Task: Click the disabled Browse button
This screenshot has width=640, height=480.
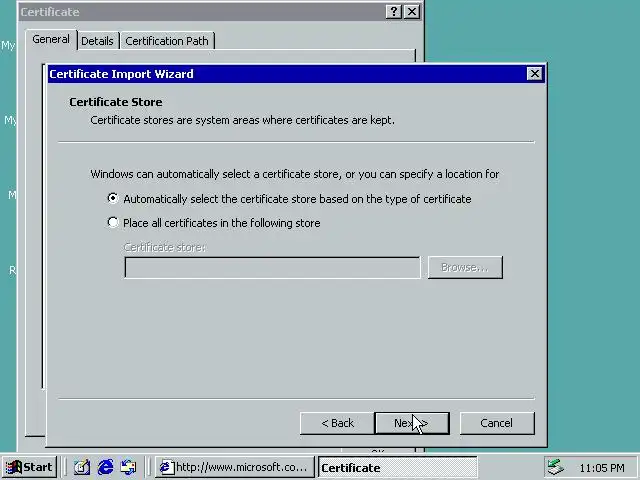Action: (x=465, y=267)
